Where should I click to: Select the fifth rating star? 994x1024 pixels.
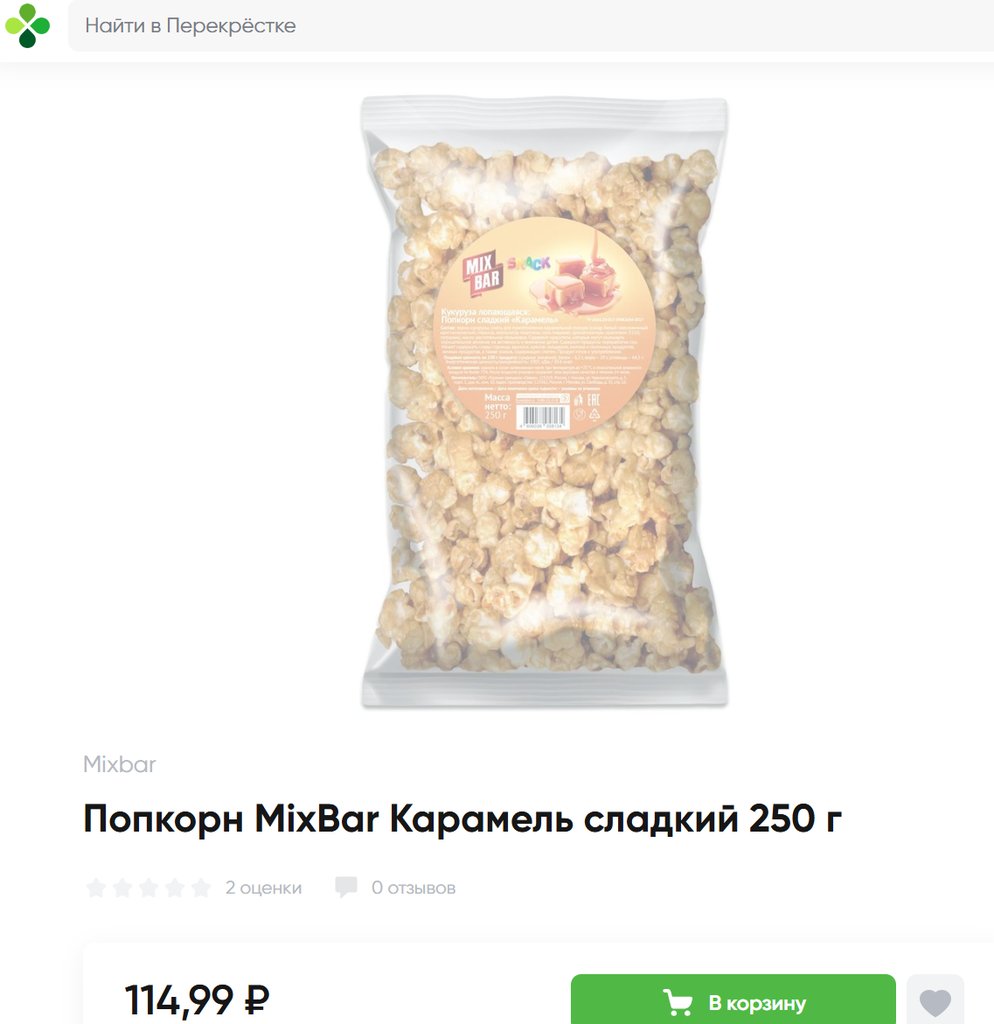[200, 888]
